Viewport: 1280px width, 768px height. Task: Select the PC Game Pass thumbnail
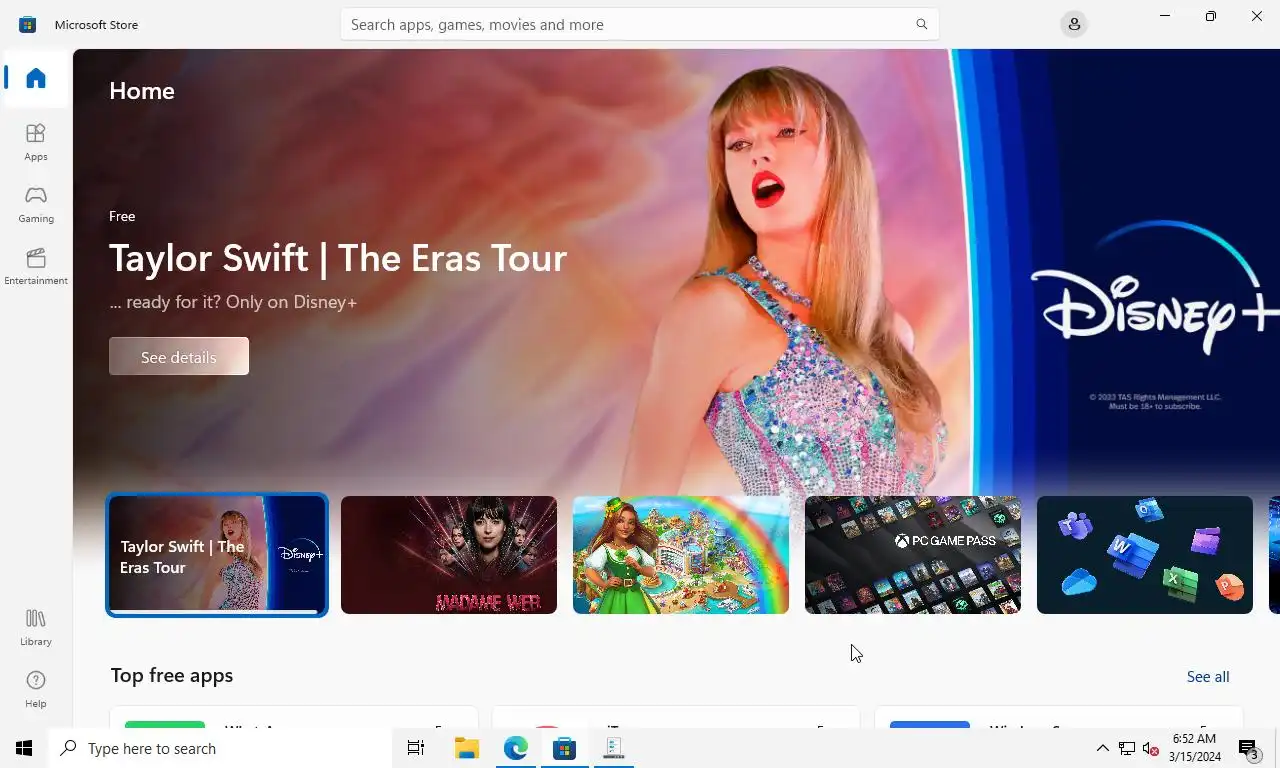(913, 555)
